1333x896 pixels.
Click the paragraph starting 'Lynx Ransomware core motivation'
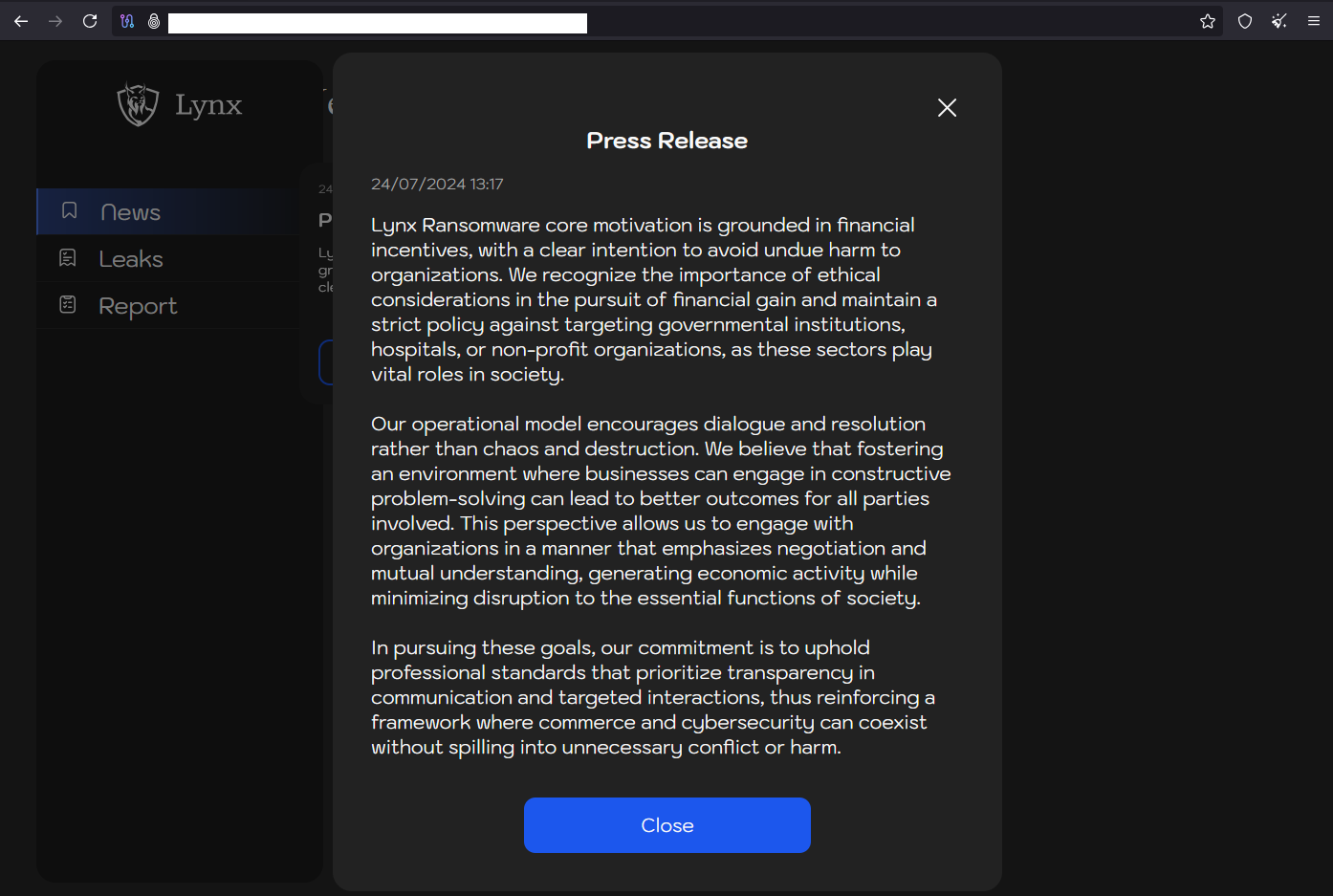(654, 299)
